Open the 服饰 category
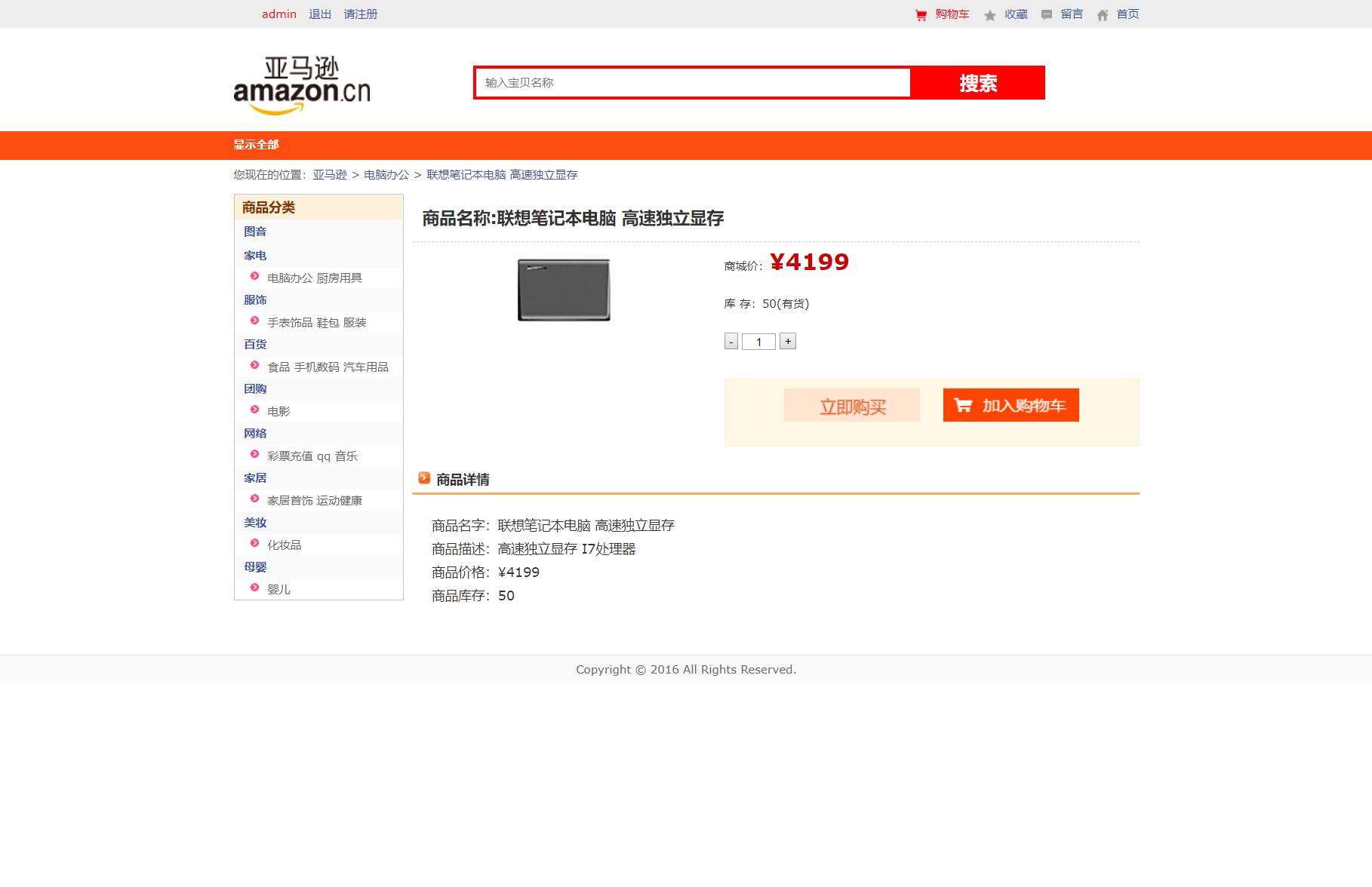 click(x=255, y=300)
